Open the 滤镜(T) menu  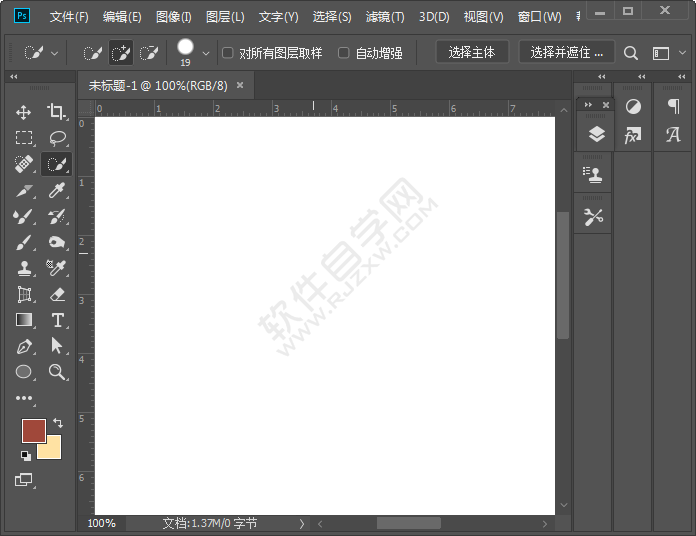coord(385,17)
